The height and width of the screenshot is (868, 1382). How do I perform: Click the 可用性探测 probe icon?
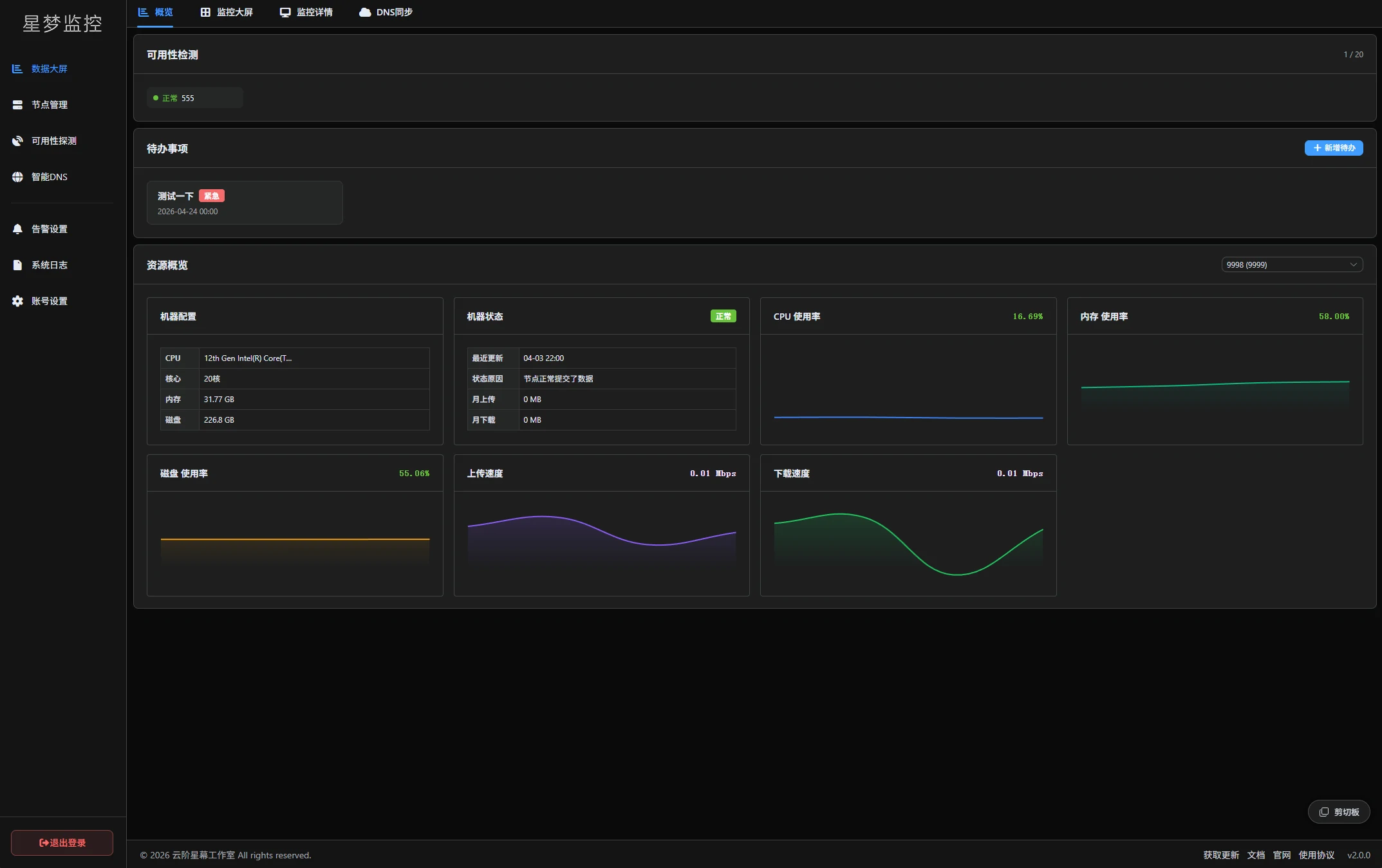pyautogui.click(x=17, y=141)
